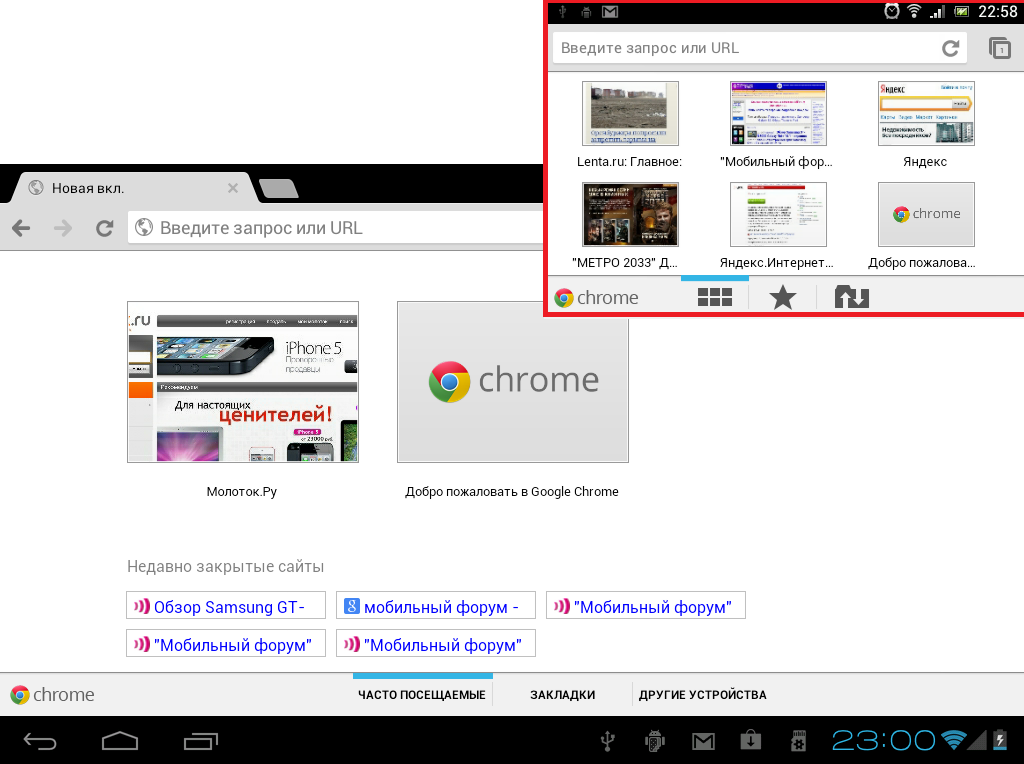The image size is (1024, 764).
Task: Select the most visited grid icon in phone Chrome
Action: point(714,297)
